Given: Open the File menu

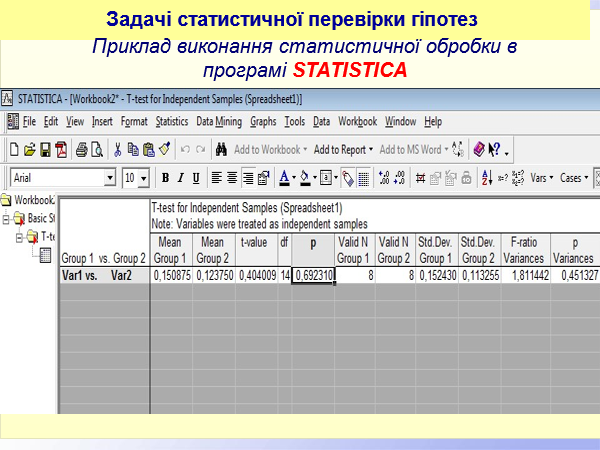Looking at the screenshot, I should (29, 122).
